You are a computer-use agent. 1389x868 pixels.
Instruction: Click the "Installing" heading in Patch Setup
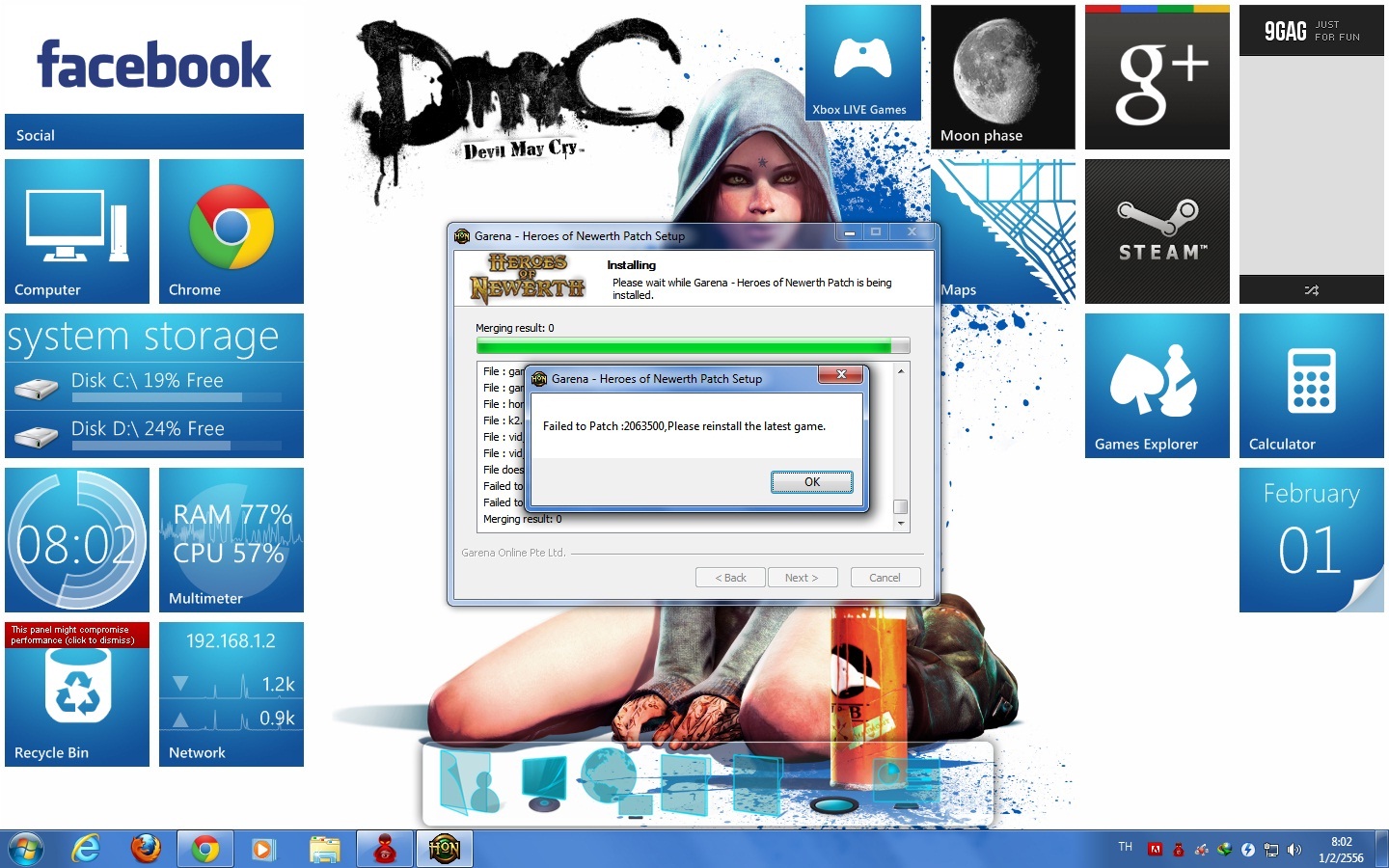tap(631, 265)
